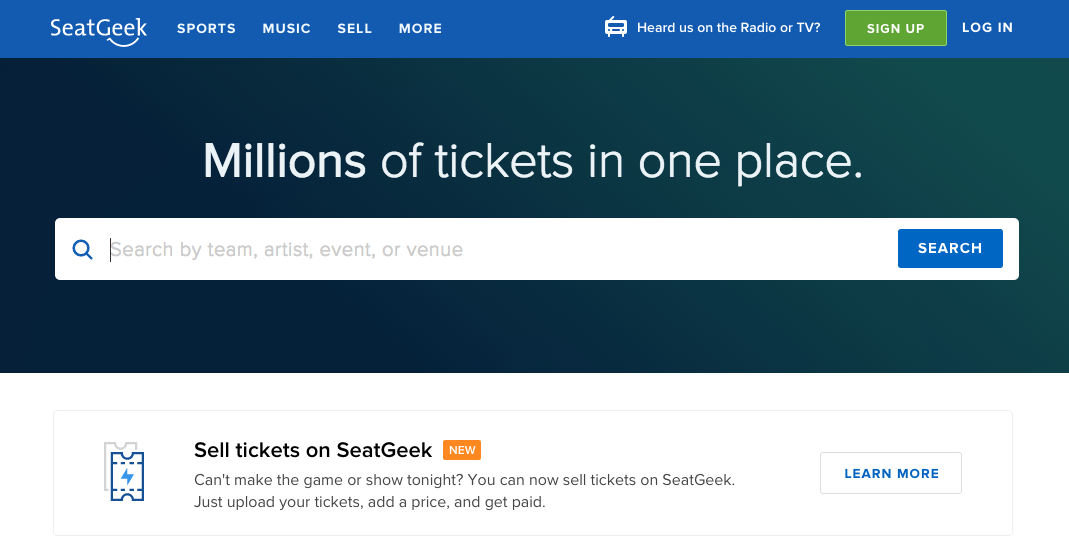Viewport: 1069px width, 538px height.
Task: Click the word "Millions" in the headline
Action: pos(284,161)
